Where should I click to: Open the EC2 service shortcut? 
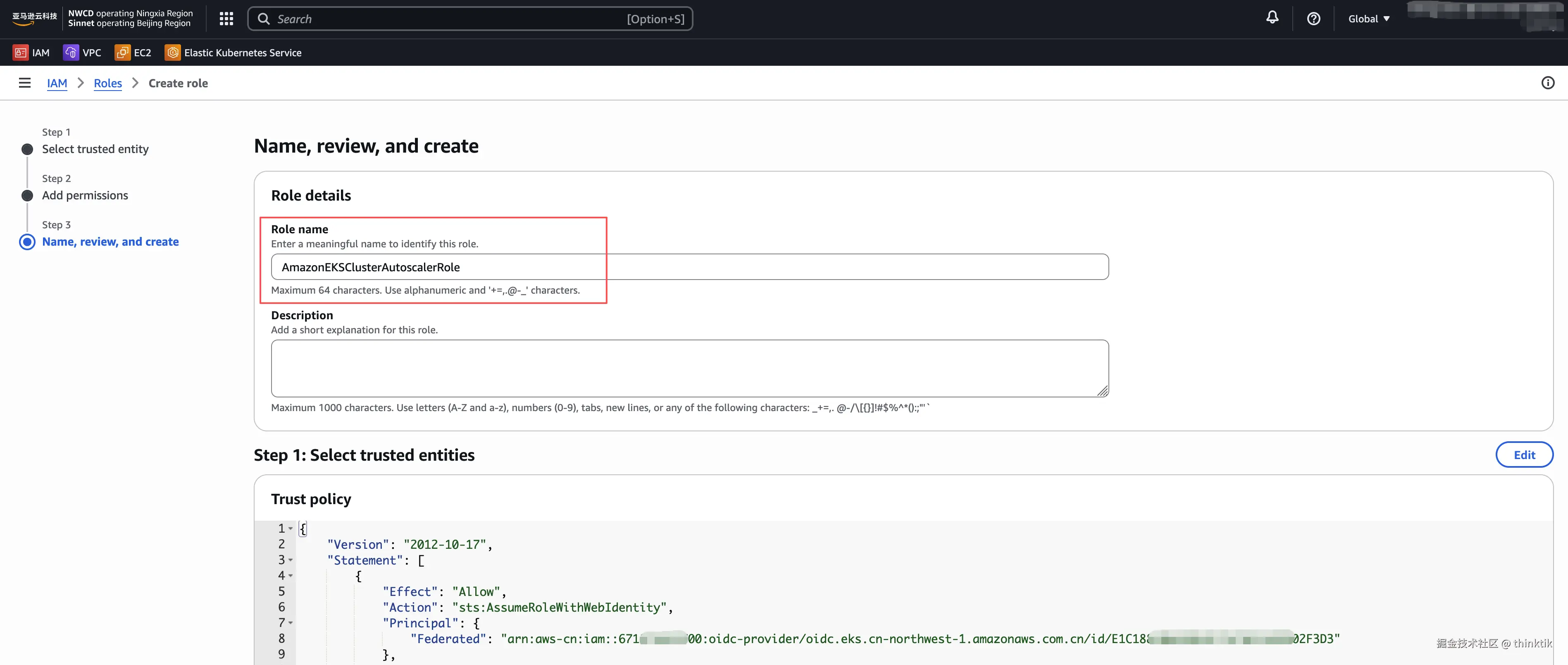point(133,53)
